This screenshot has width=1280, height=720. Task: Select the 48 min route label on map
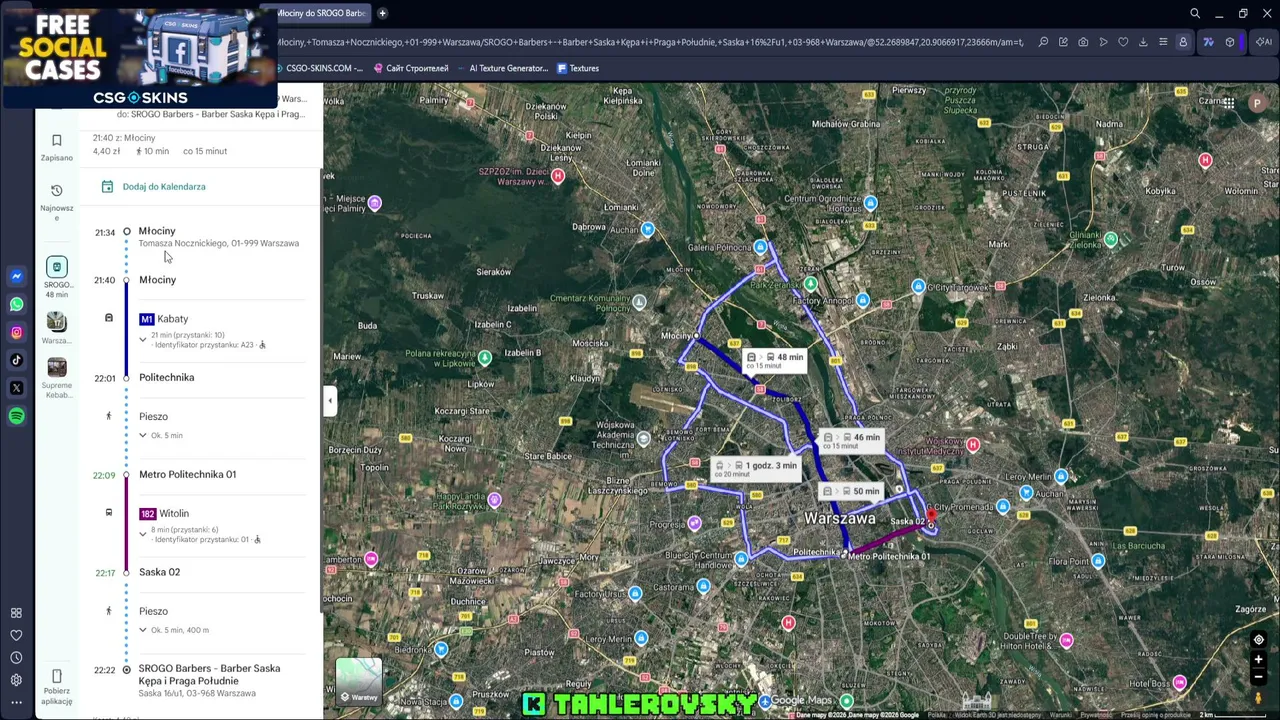(x=776, y=360)
